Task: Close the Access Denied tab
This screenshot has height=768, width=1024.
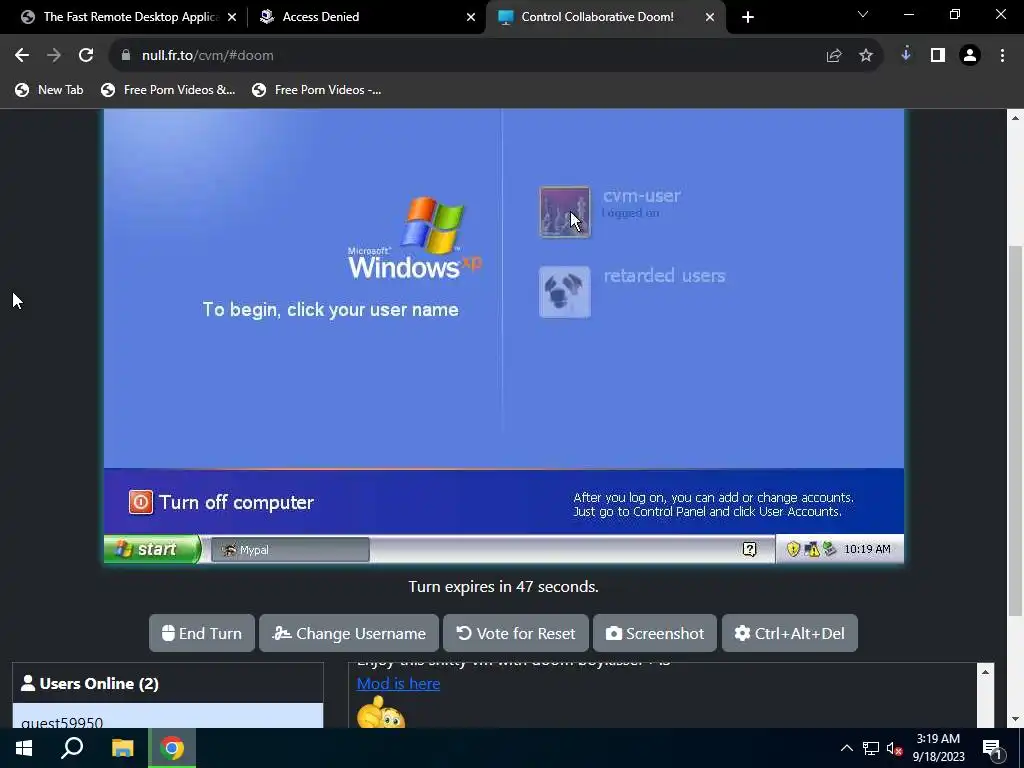Action: (x=471, y=17)
